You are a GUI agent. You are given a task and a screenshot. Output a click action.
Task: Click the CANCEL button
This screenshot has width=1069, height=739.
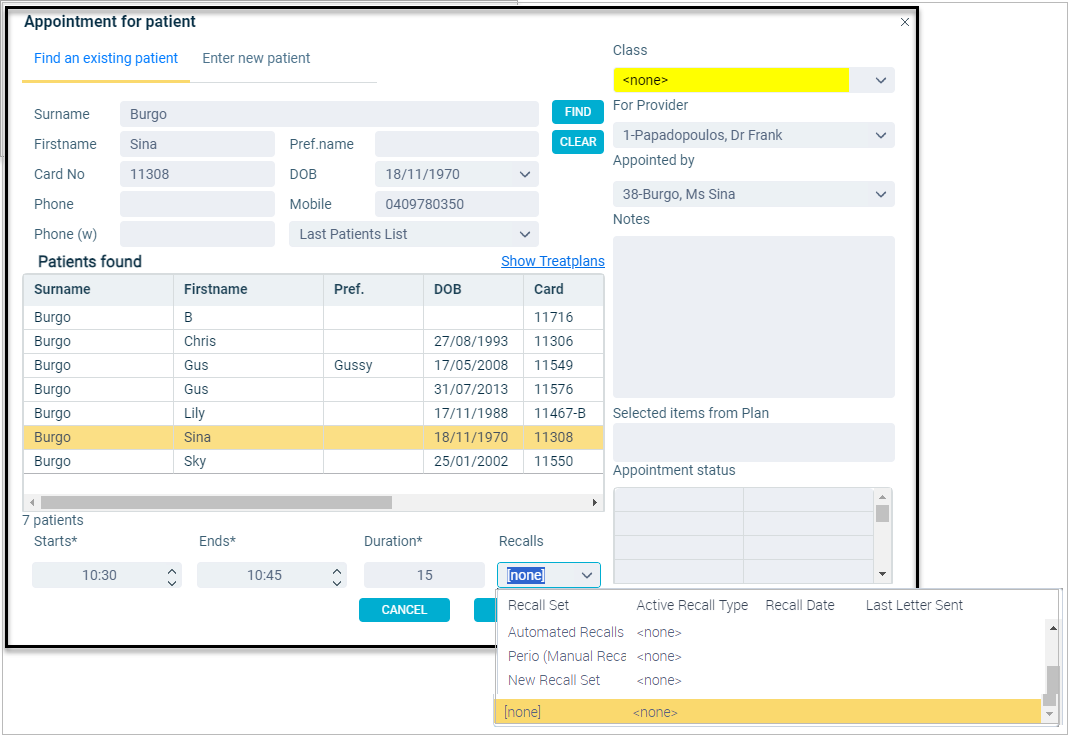point(404,609)
